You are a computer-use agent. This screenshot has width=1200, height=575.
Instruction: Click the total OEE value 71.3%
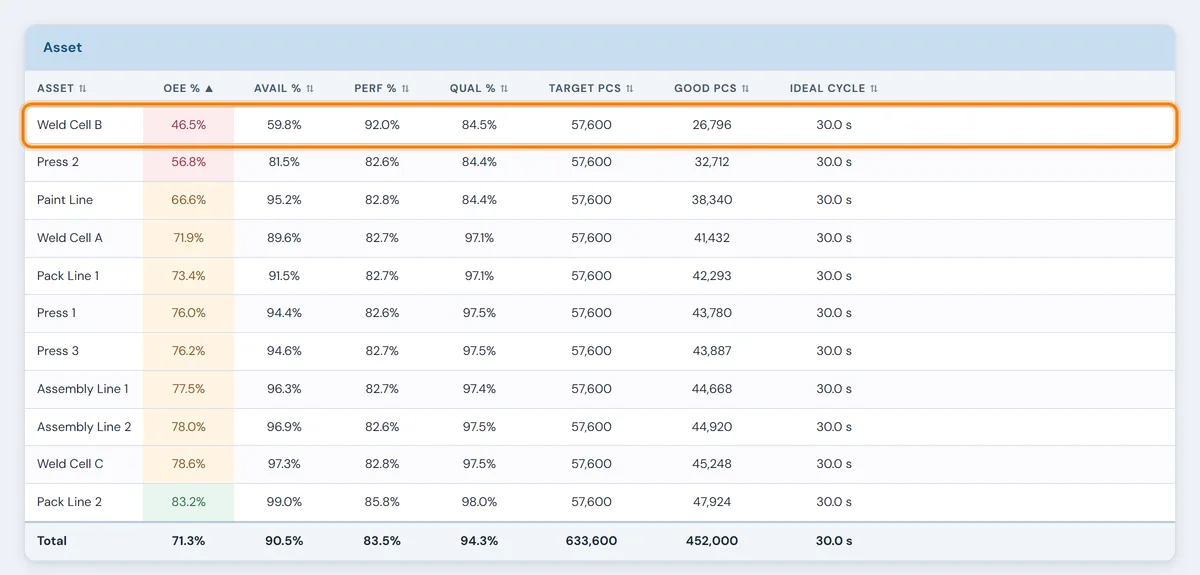(189, 540)
